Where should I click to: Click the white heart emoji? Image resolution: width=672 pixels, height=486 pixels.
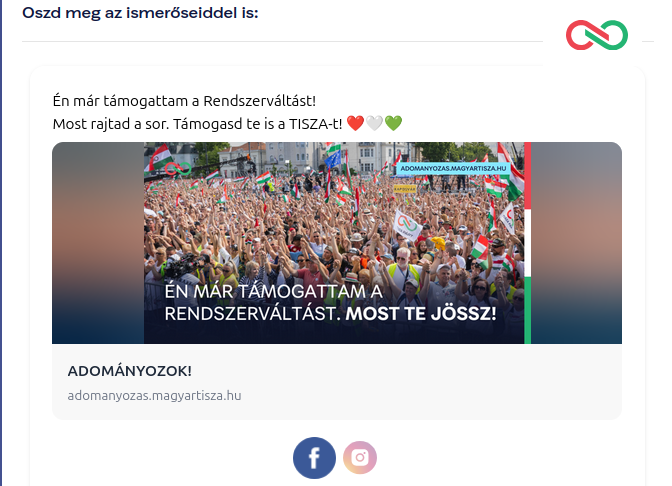(x=374, y=123)
